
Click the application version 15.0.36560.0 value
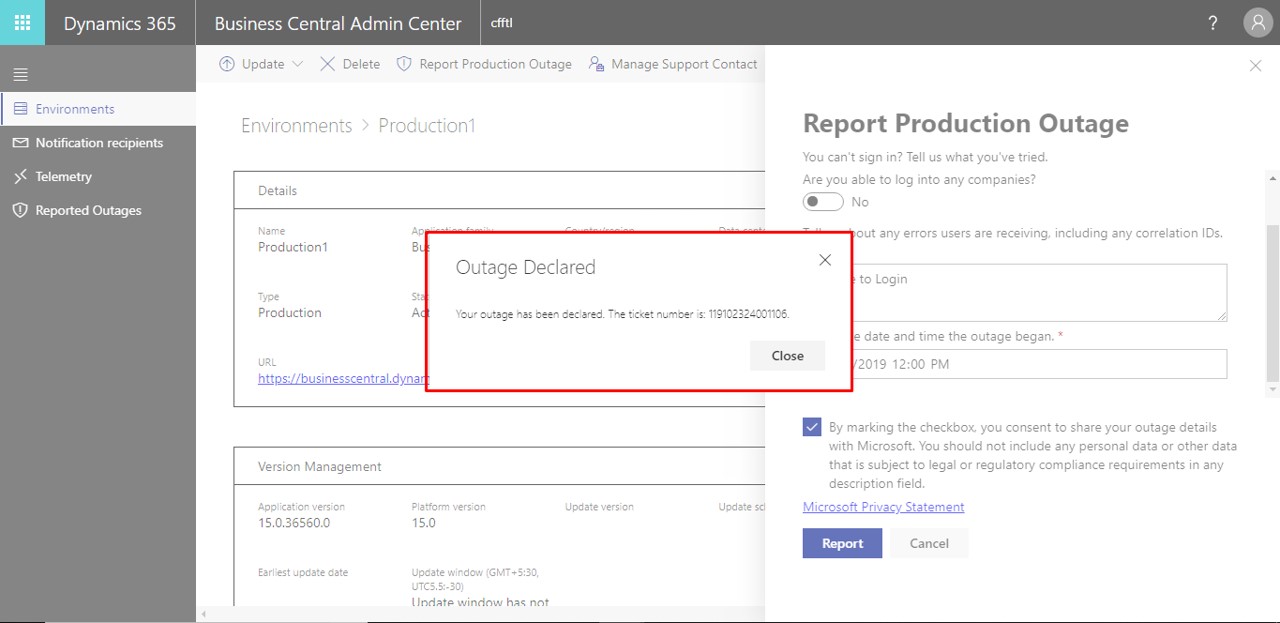[294, 523]
